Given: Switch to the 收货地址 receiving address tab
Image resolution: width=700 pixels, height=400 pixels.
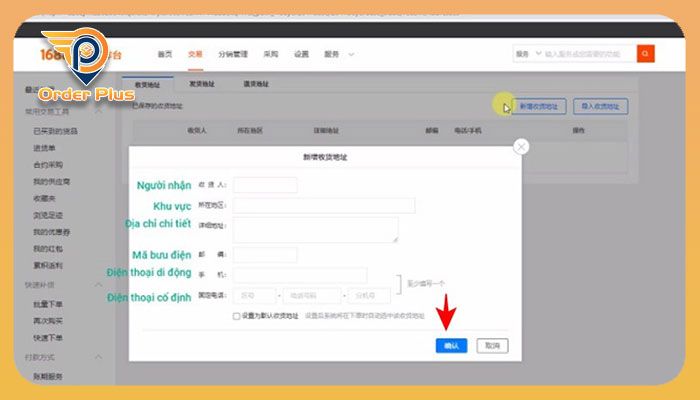Looking at the screenshot, I should pyautogui.click(x=147, y=84).
